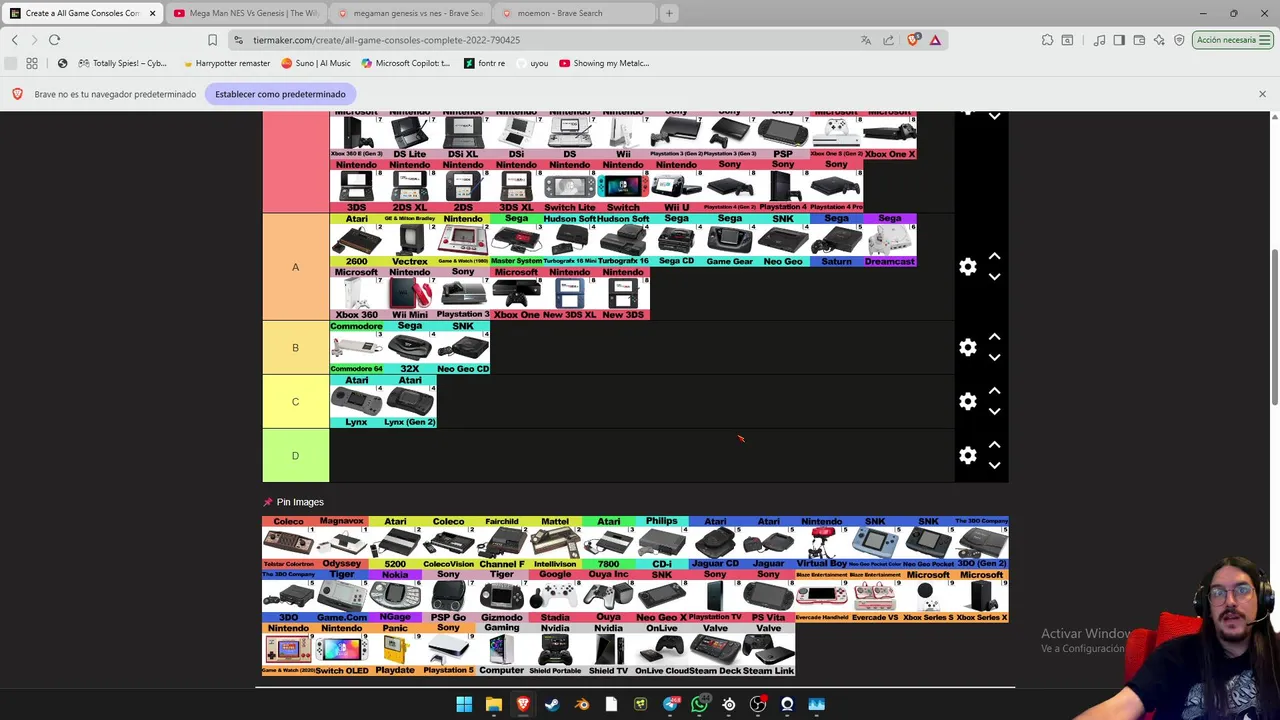Image resolution: width=1280 pixels, height=720 pixels.
Task: Open Blender from the taskbar
Action: 582,704
